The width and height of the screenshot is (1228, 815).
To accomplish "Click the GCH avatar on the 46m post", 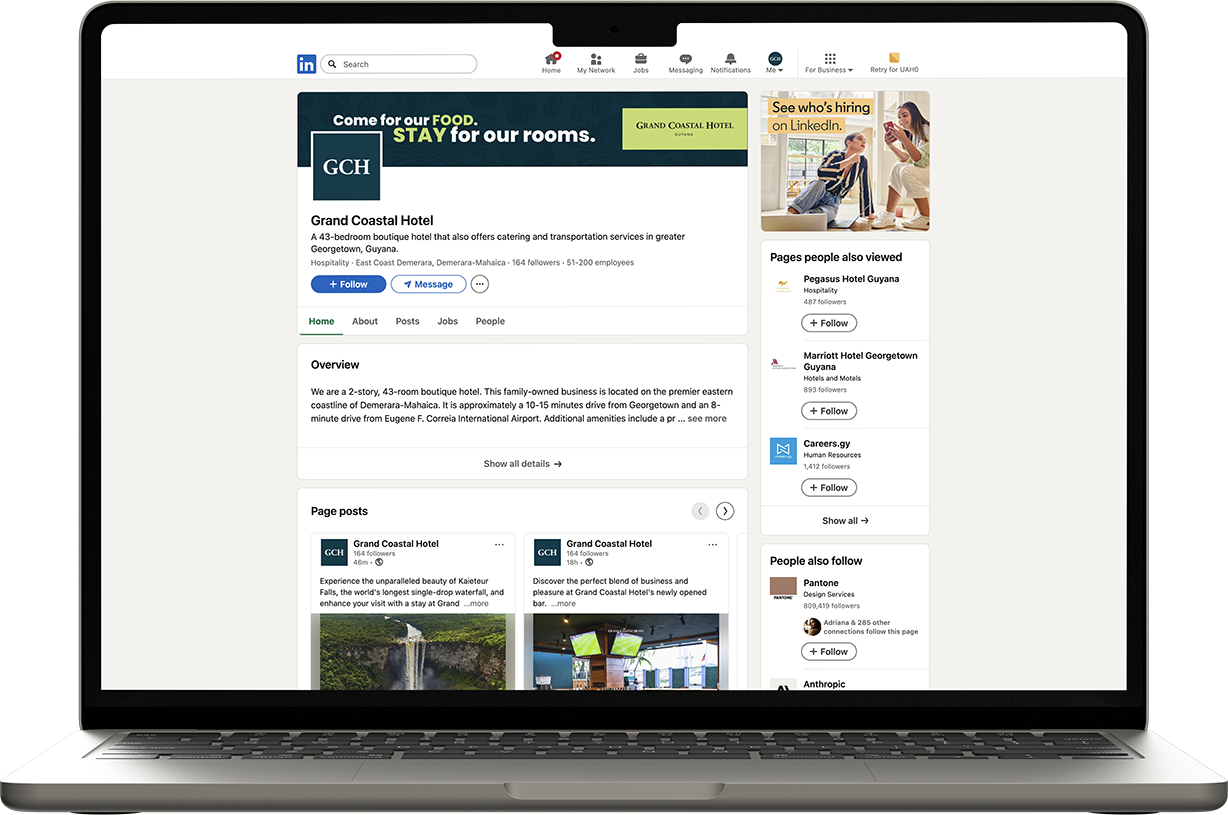I will (x=334, y=552).
